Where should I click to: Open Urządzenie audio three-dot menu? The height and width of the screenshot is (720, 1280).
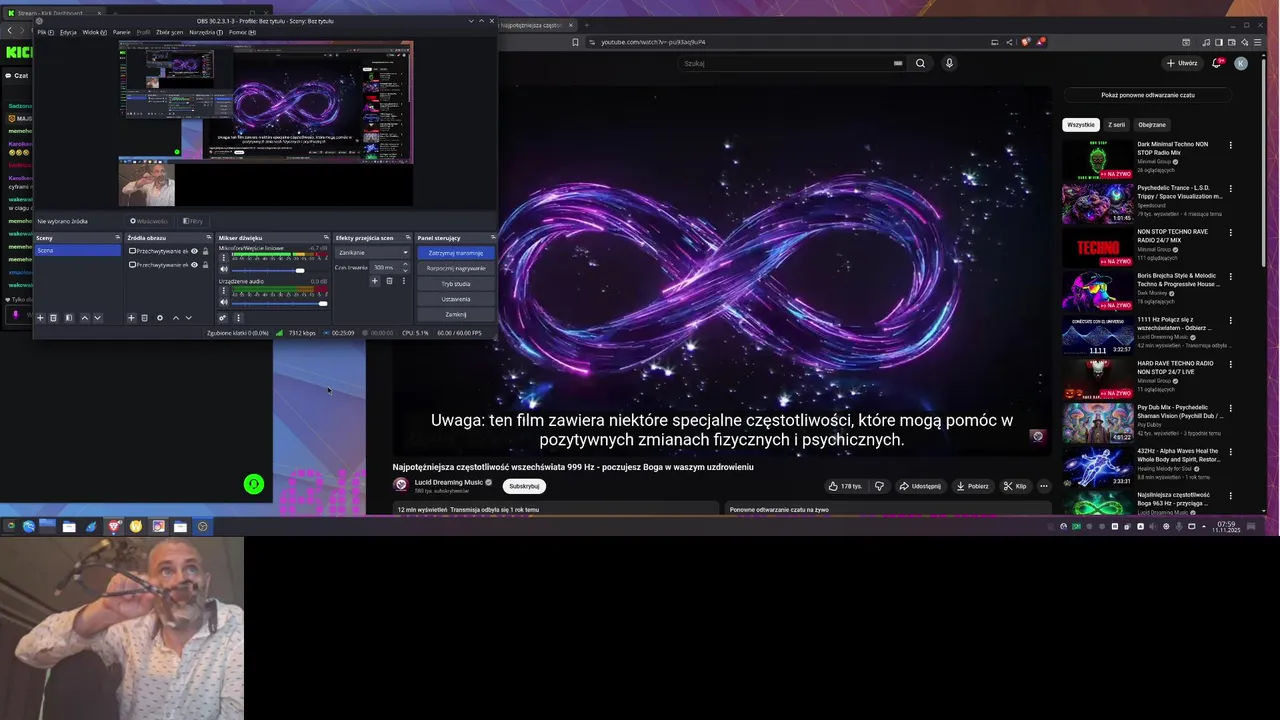(224, 291)
